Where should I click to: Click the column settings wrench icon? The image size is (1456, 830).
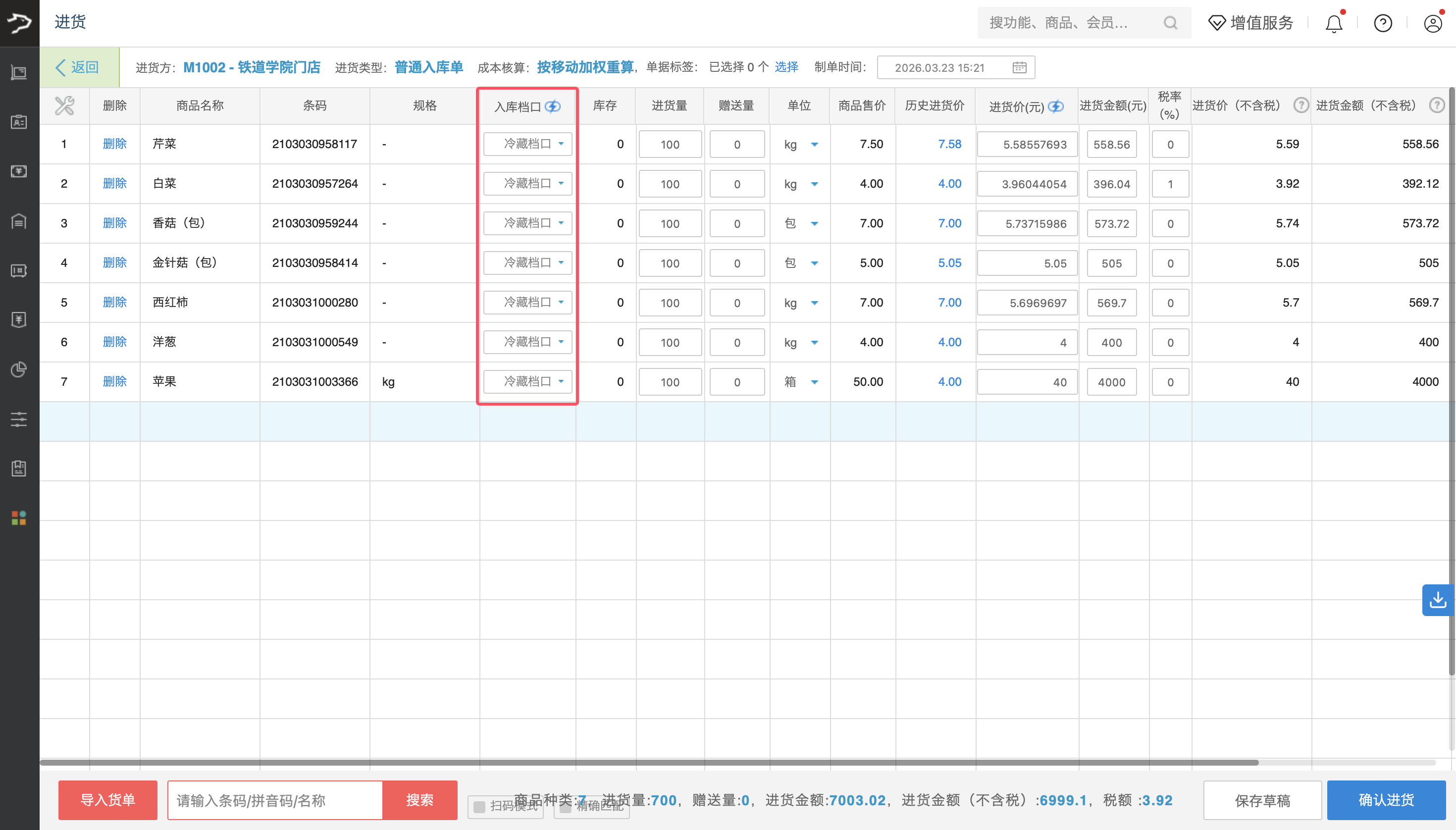64,105
